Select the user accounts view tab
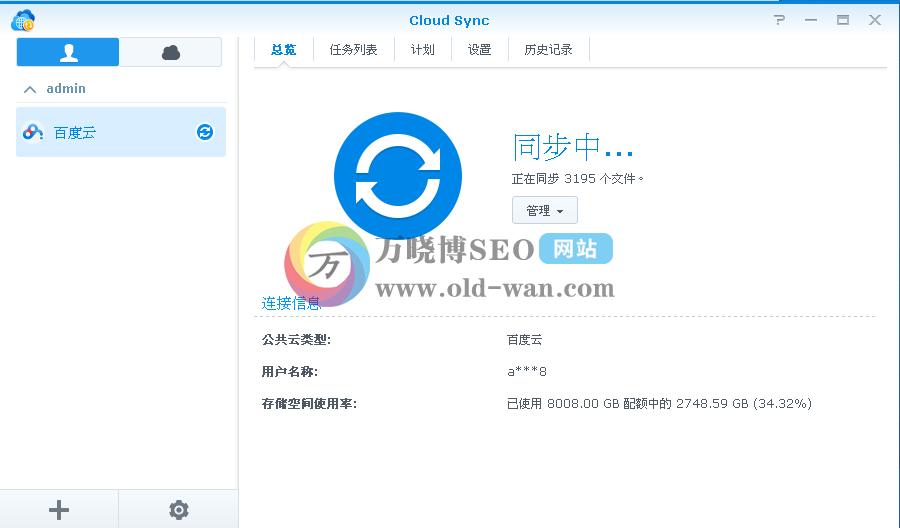 coord(68,52)
